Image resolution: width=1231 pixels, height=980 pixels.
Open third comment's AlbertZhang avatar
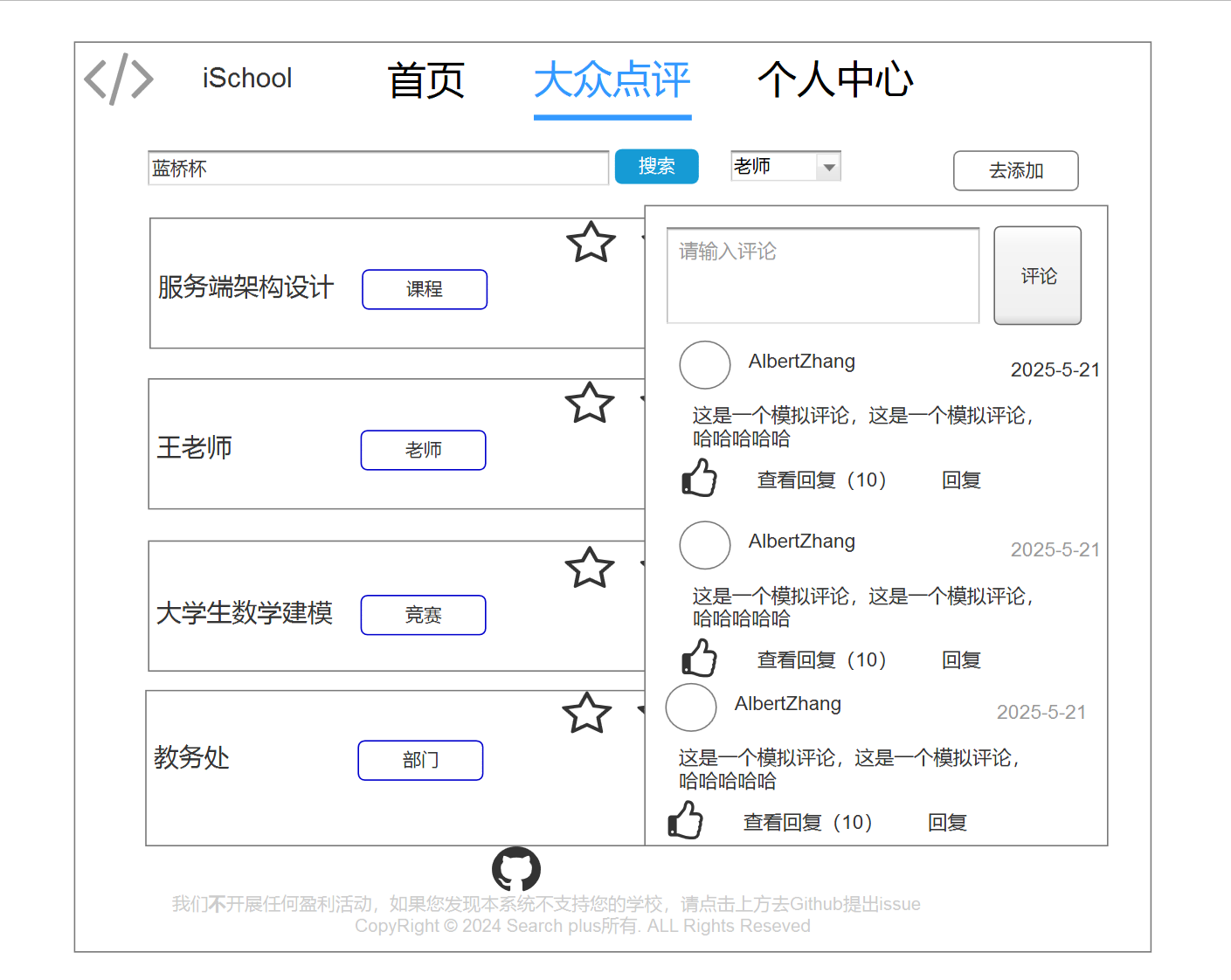tap(691, 707)
